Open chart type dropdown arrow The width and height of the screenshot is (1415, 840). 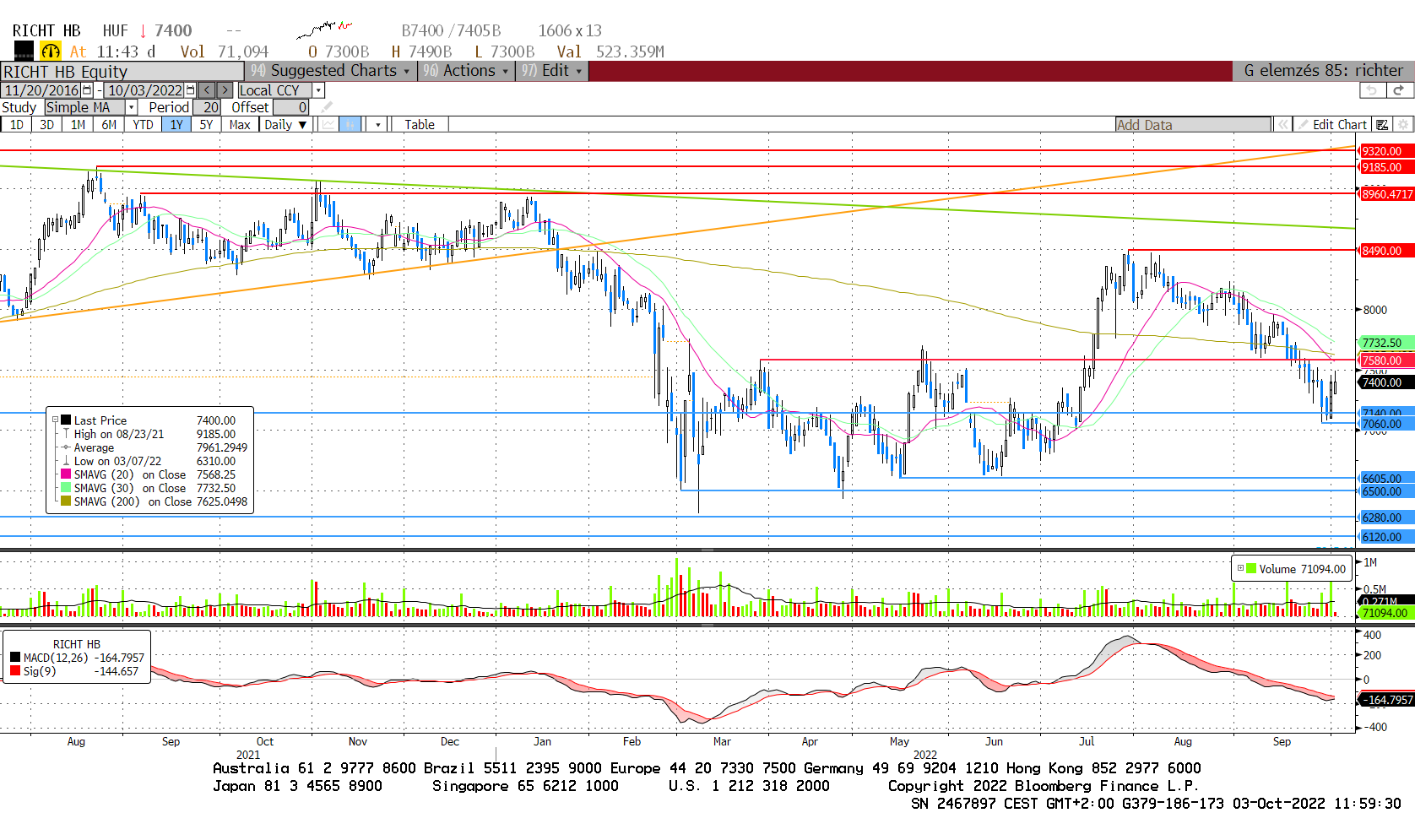377,125
